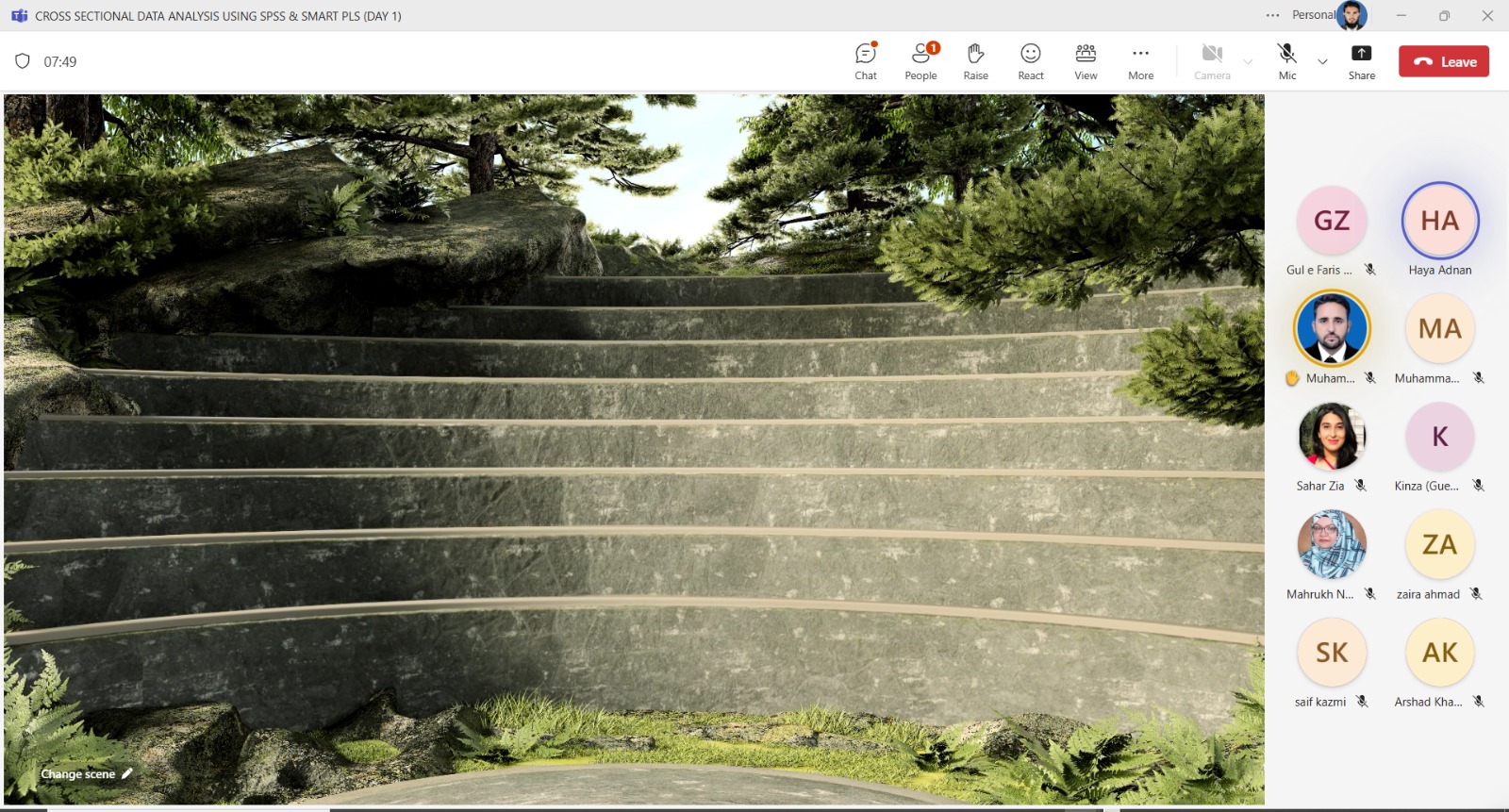Screen dimensions: 1509x812
Task: Show the People participants list
Action: (x=920, y=61)
